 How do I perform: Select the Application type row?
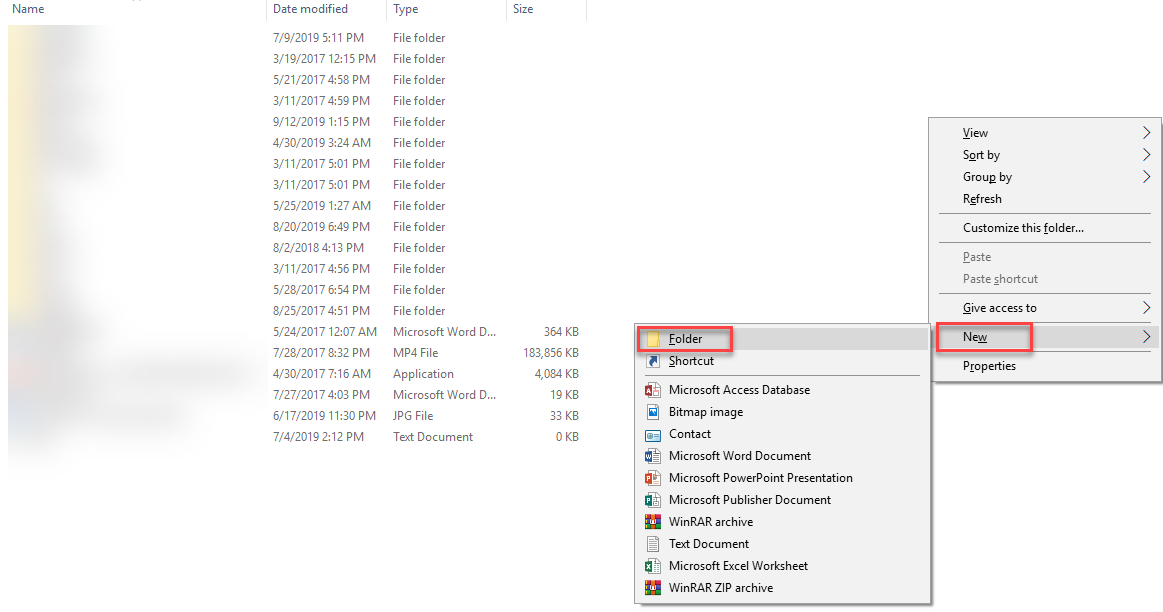(x=297, y=374)
